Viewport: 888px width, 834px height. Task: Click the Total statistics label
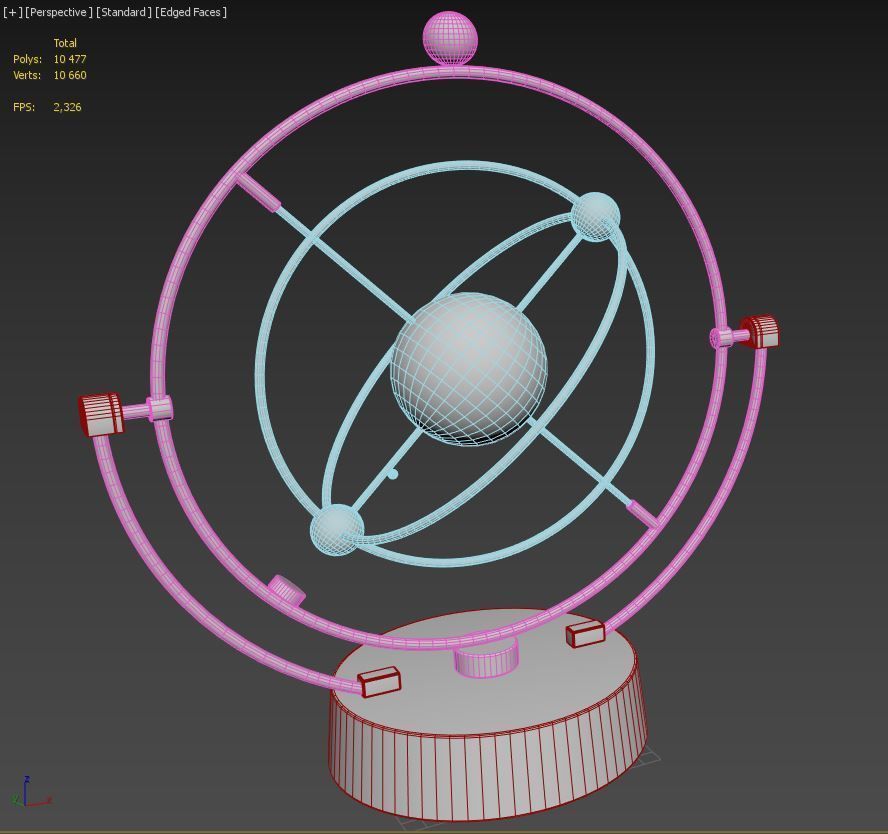point(66,43)
